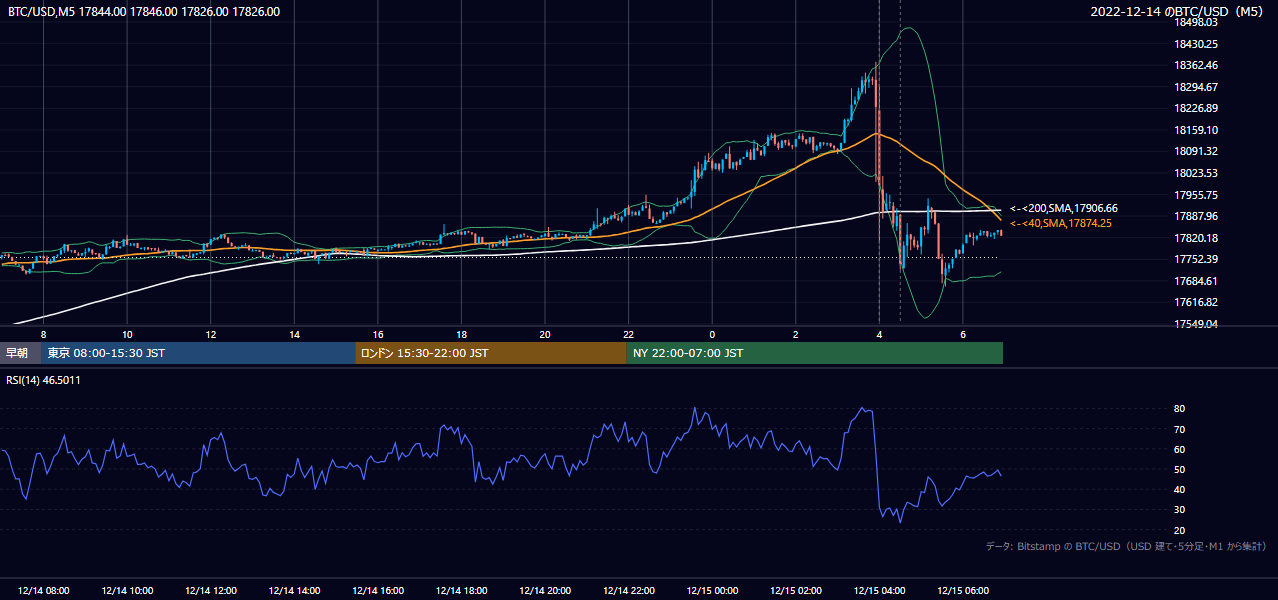Click RSI axis level 70

(1180, 429)
